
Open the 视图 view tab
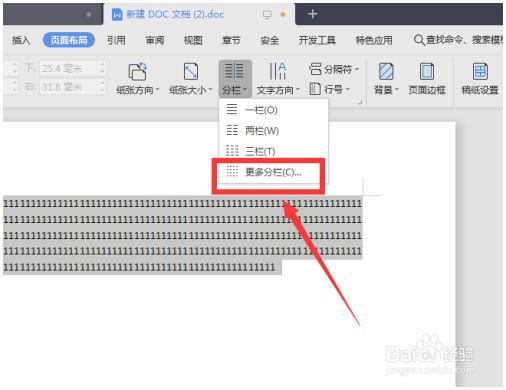click(x=193, y=40)
